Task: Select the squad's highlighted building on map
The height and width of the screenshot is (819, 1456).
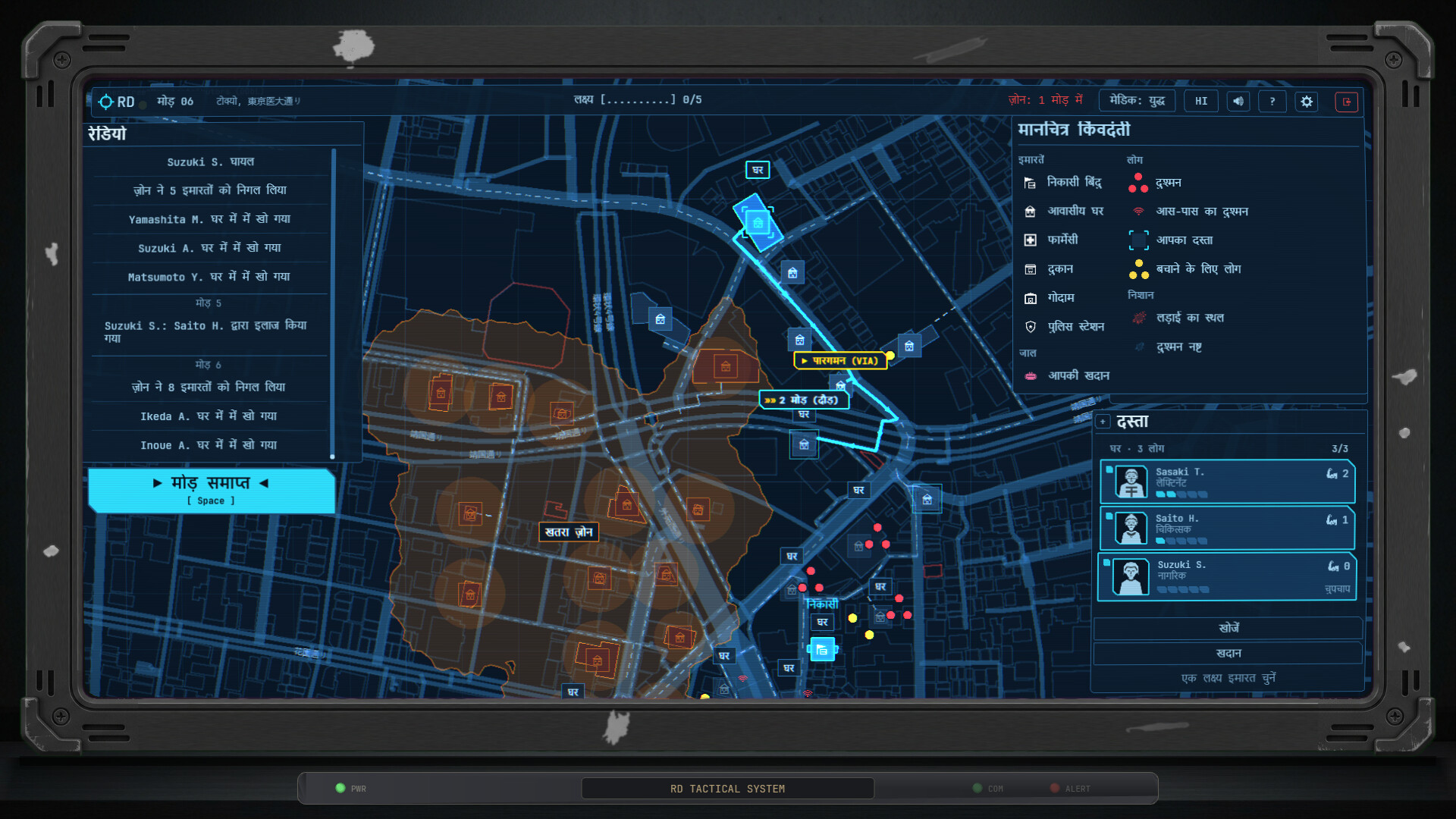Action: click(x=758, y=222)
